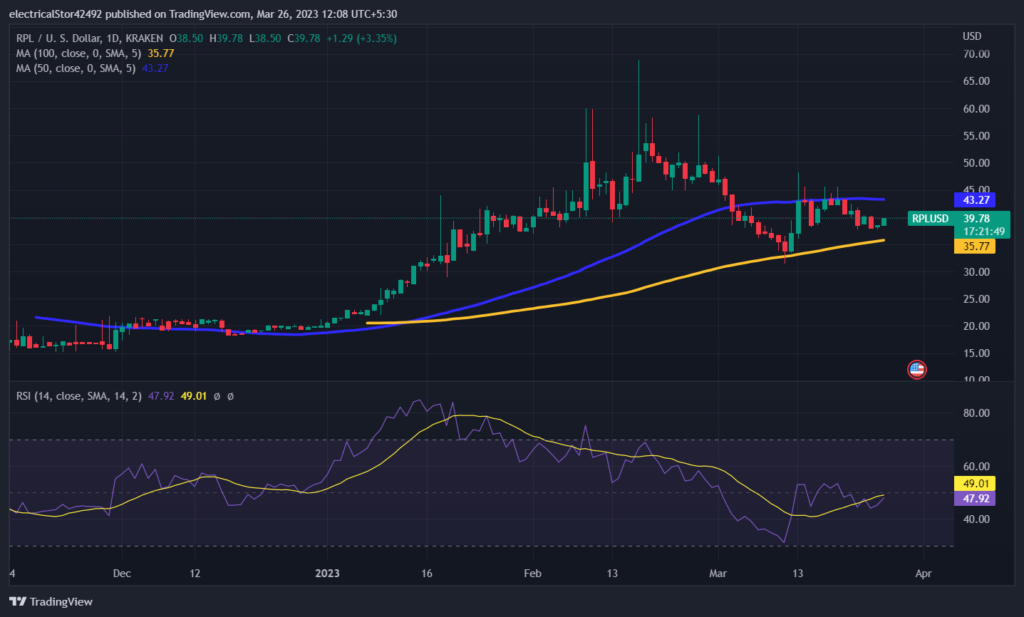Click the Mar label on time axis

point(718,573)
